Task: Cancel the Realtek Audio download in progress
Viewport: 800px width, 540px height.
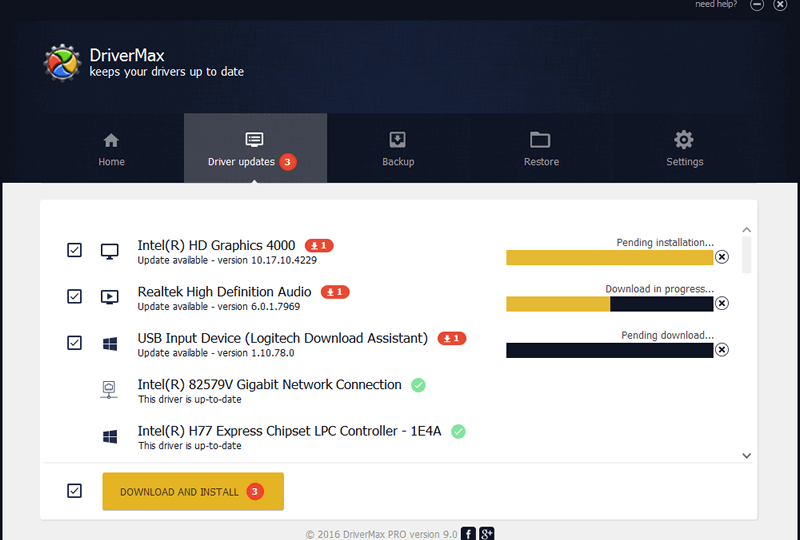Action: click(721, 303)
